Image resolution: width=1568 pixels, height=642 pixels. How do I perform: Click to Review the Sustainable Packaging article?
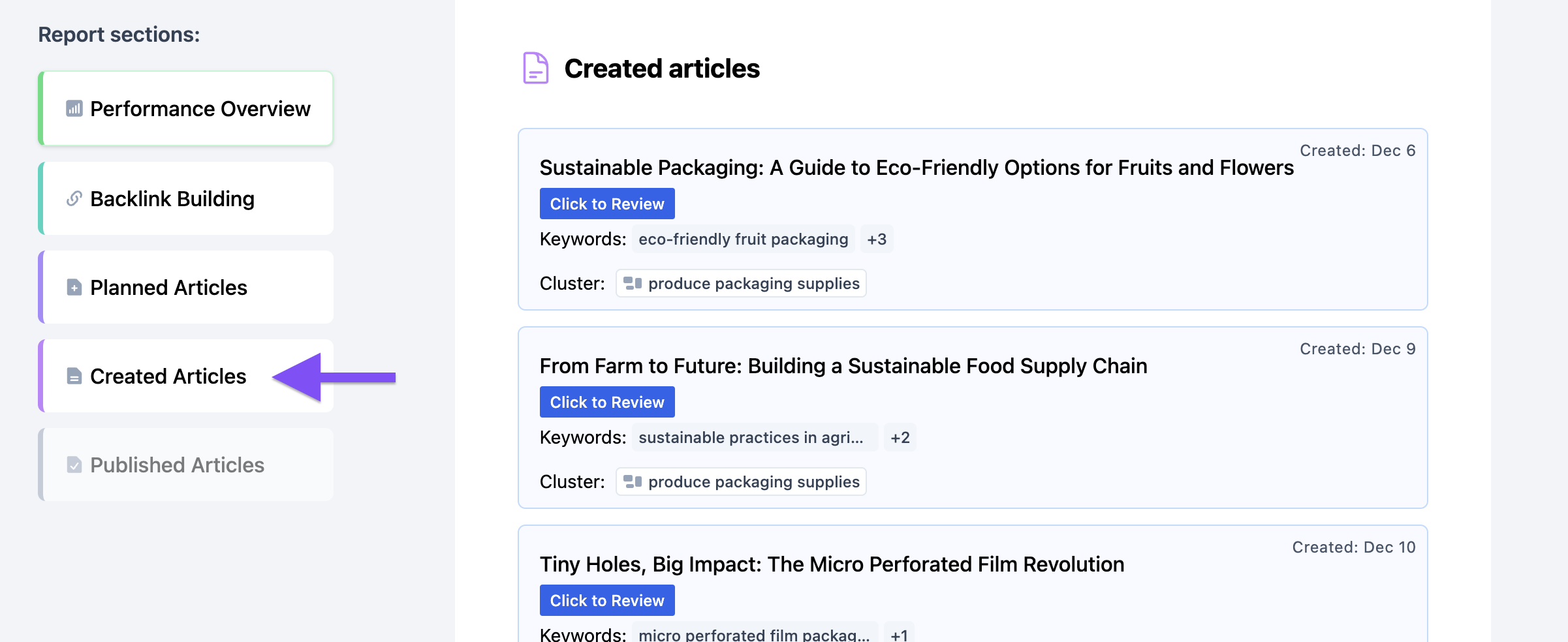point(606,203)
